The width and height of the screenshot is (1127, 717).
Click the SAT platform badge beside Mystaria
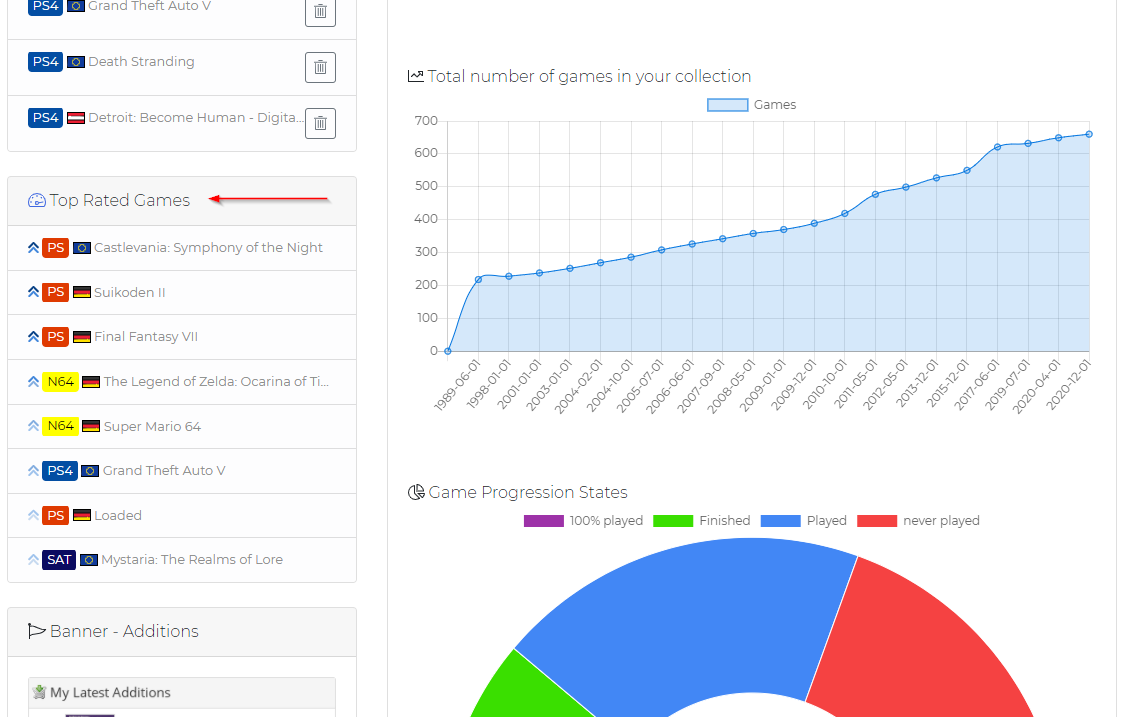(x=59, y=560)
